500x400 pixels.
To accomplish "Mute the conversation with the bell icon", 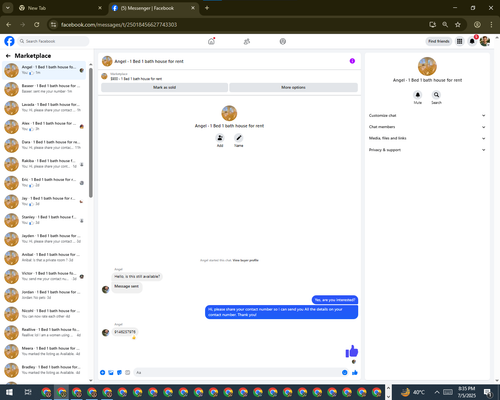I will pos(418,95).
